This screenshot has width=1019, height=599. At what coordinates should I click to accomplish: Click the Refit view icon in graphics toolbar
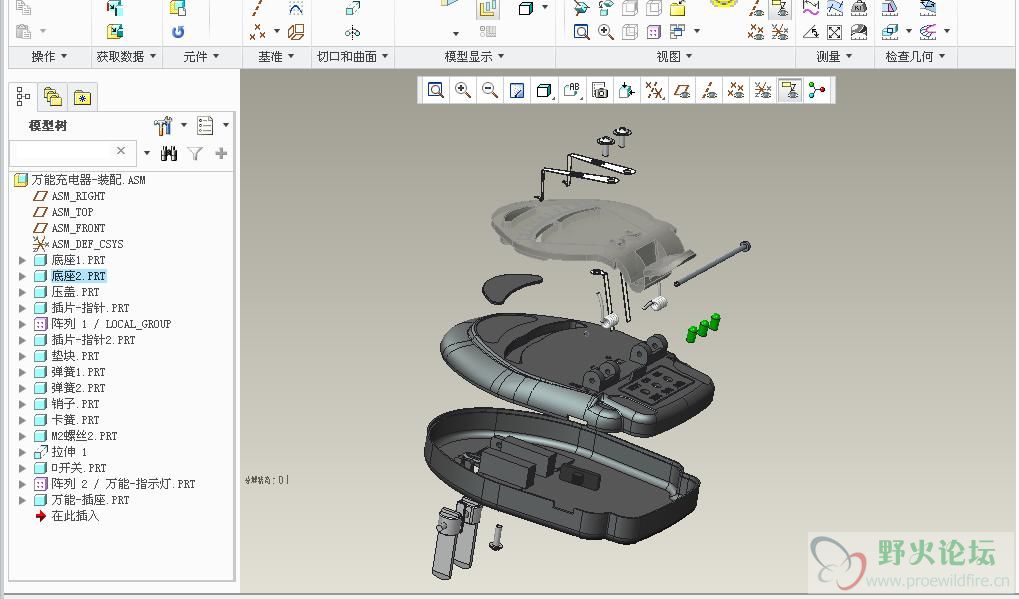(x=435, y=90)
